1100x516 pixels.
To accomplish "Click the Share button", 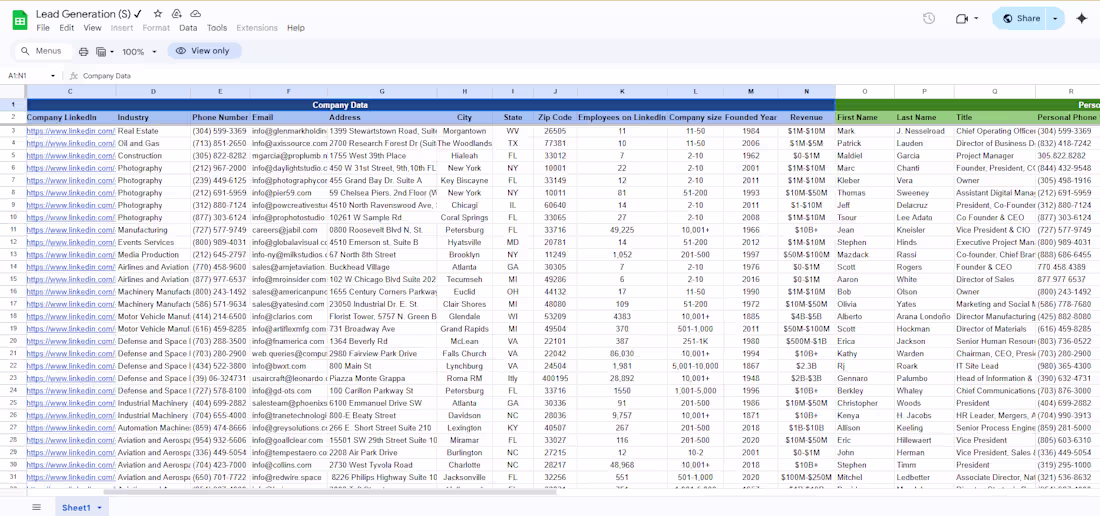I will [1021, 18].
